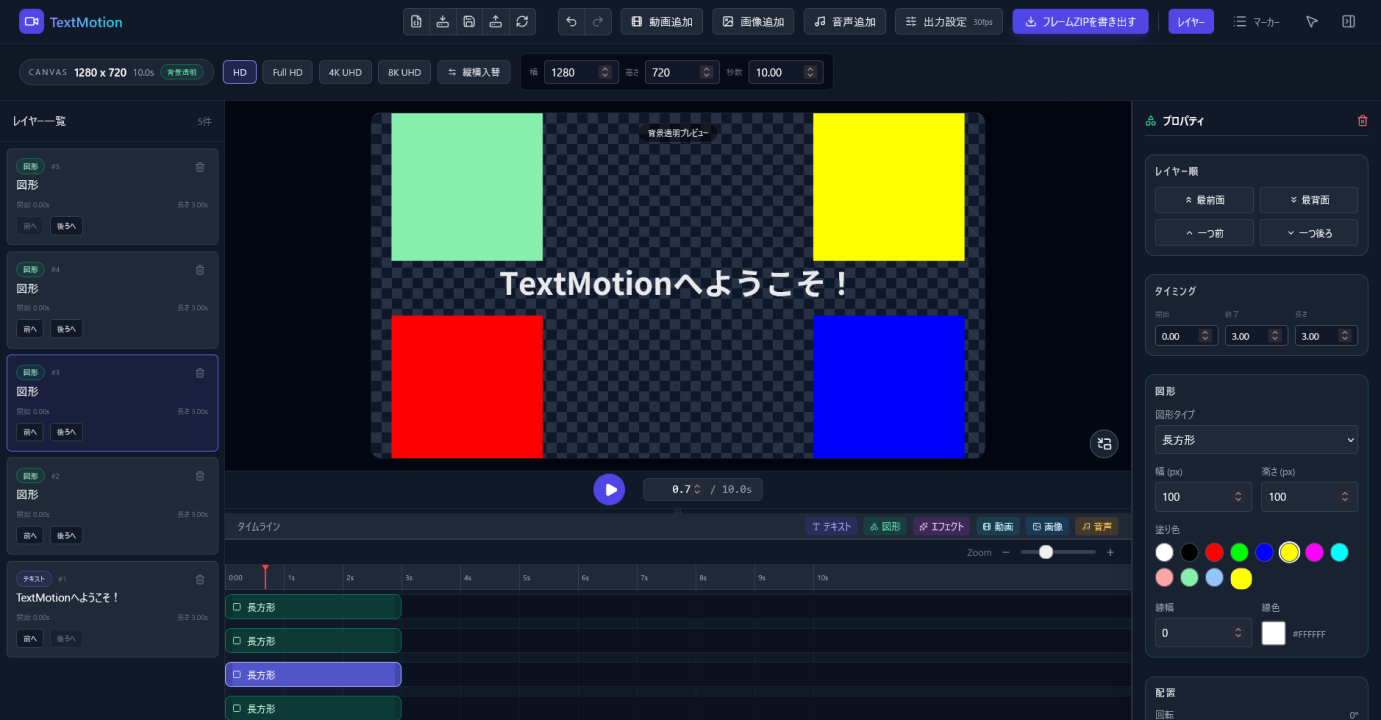Click the shape 高さ (px) 100 field
Image resolution: width=1381 pixels, height=720 pixels.
tap(1309, 497)
